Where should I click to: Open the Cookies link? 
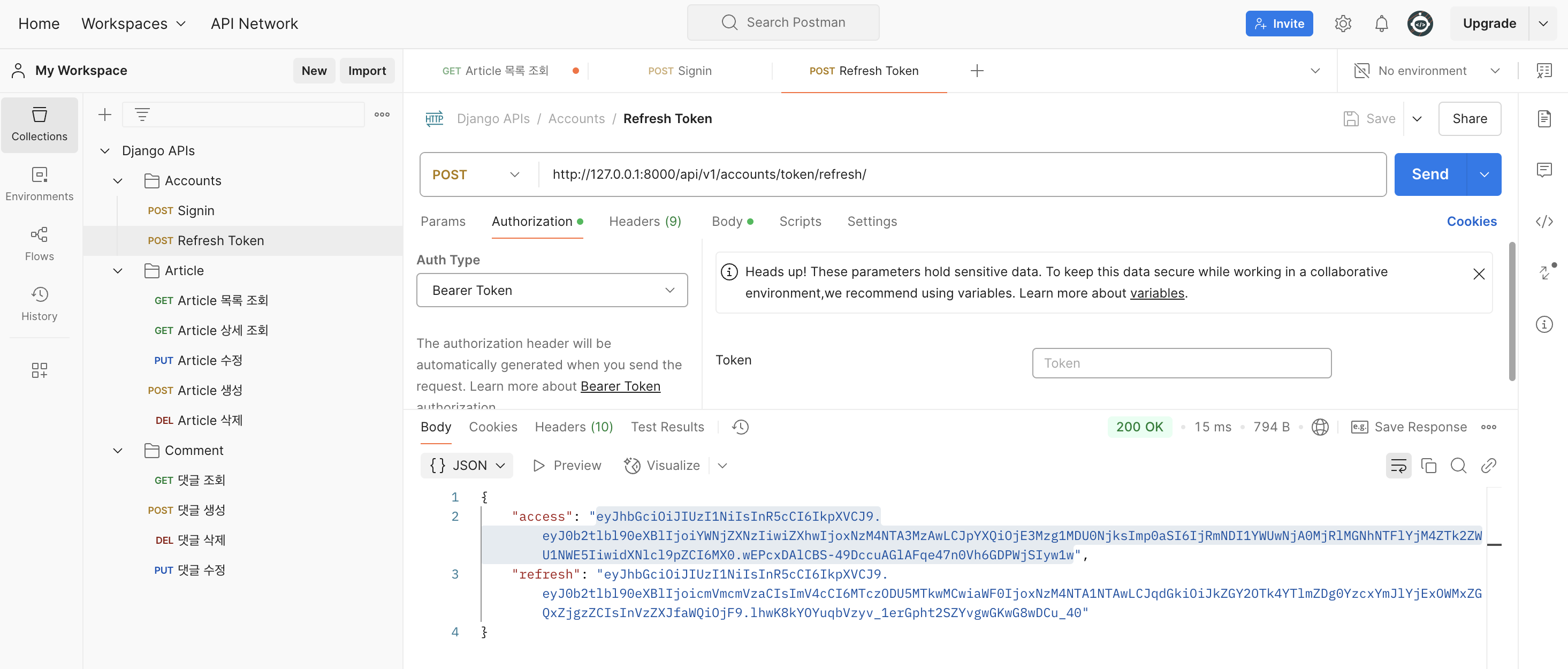1471,222
